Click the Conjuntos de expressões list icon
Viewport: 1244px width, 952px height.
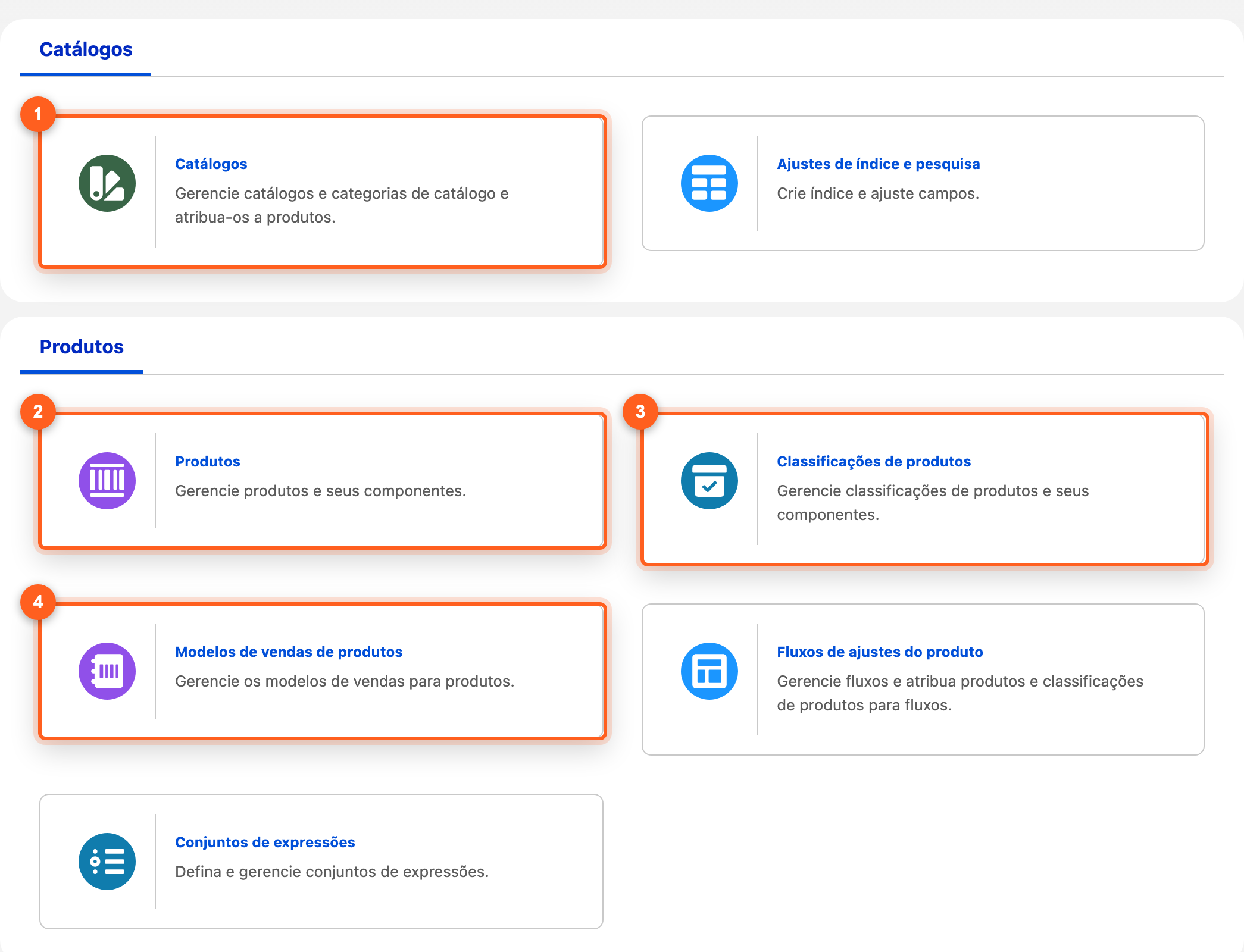point(107,862)
